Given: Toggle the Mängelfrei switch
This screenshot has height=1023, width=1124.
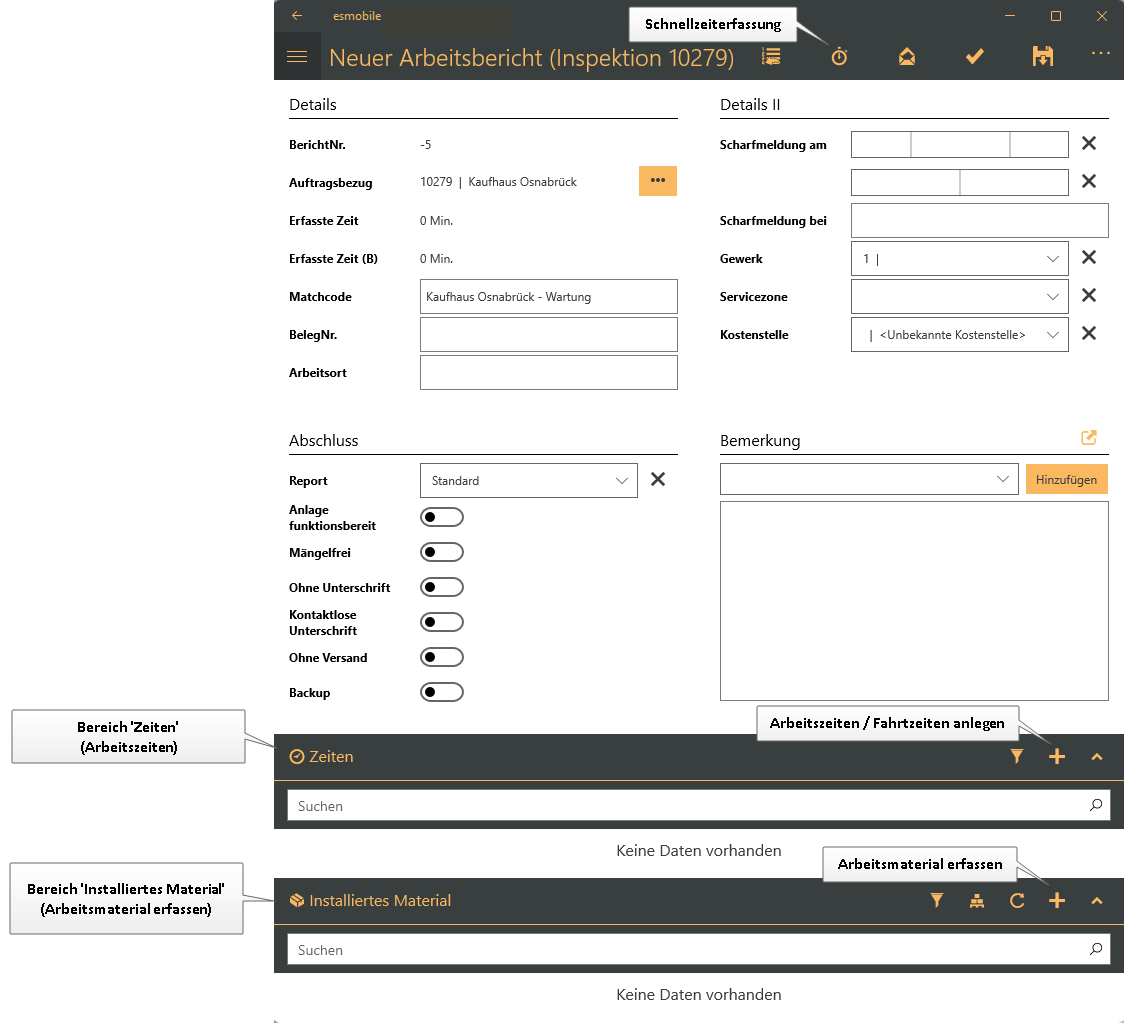Looking at the screenshot, I should coord(442,552).
